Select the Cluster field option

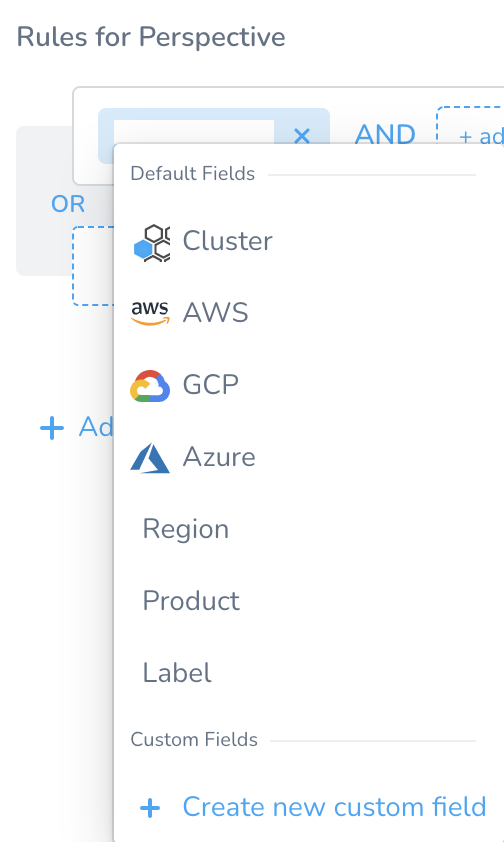coord(309,241)
